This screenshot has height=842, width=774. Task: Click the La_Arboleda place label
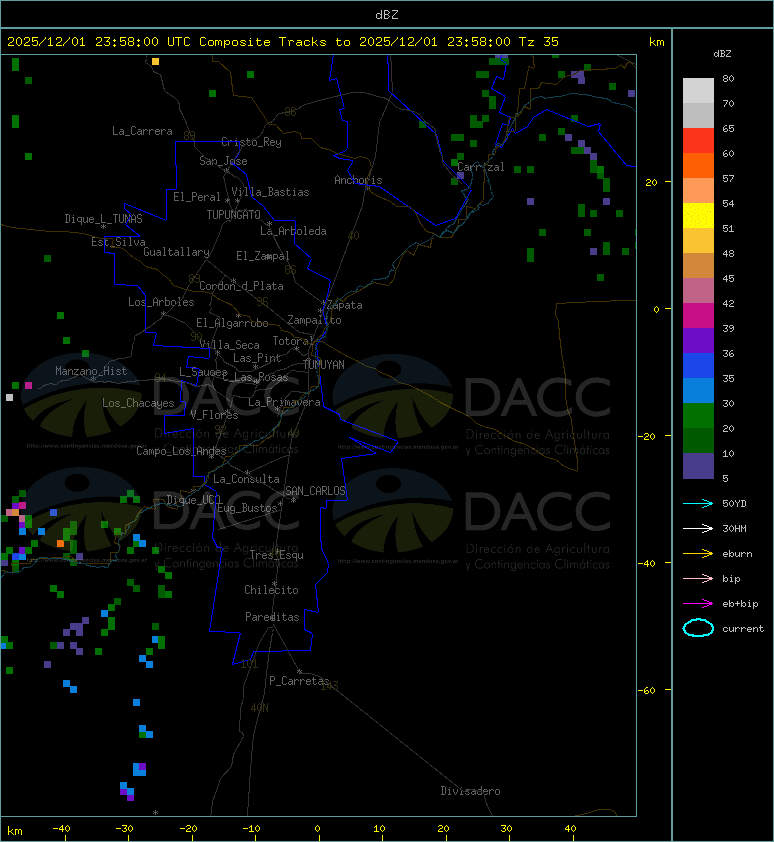click(293, 231)
